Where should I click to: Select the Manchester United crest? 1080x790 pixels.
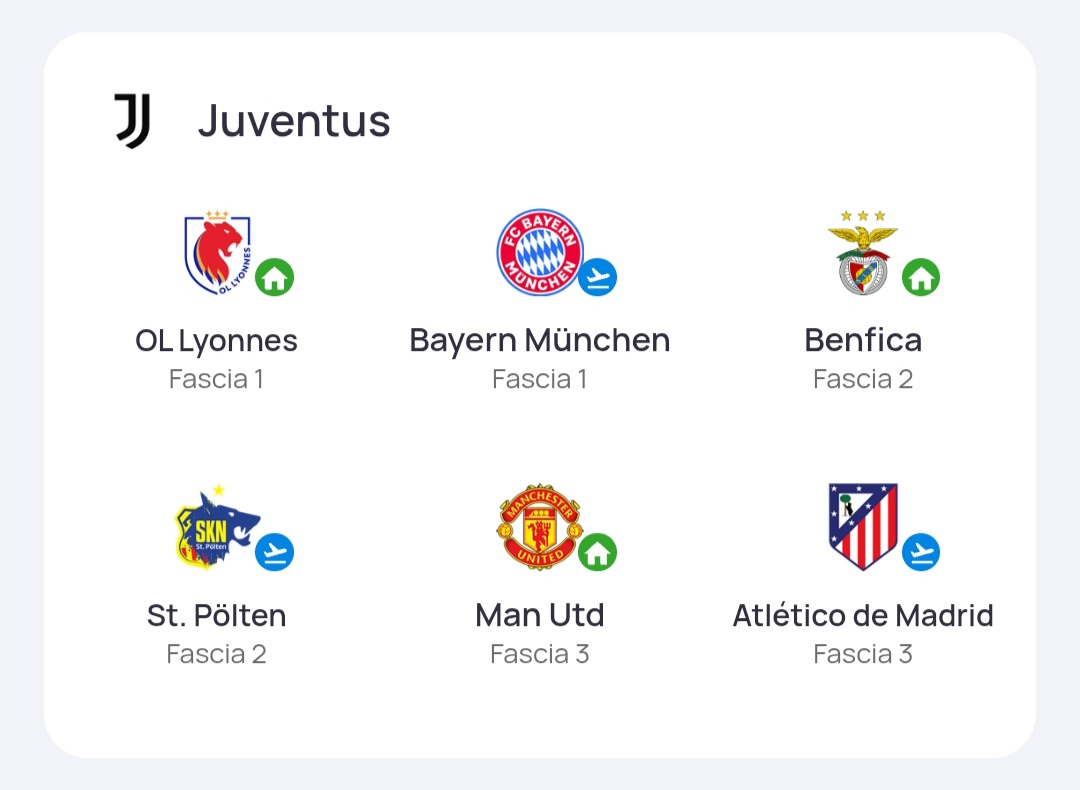tap(540, 527)
